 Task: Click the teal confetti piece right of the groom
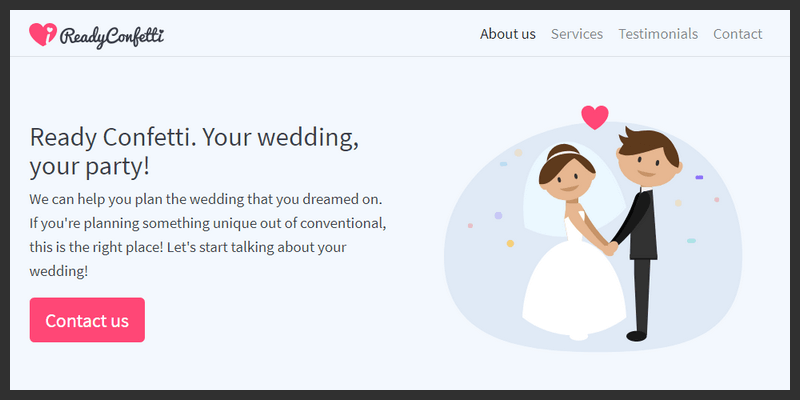point(690,241)
